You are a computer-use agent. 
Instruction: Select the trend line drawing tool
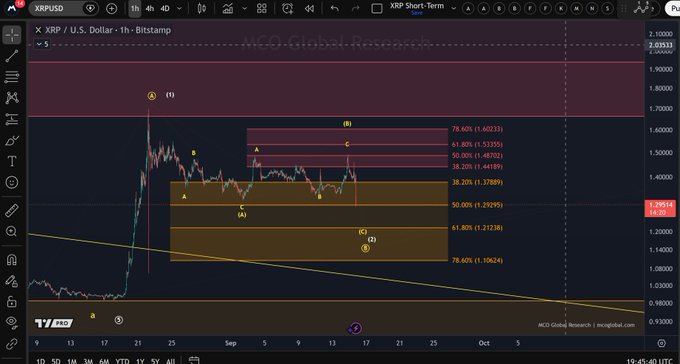tap(12, 56)
